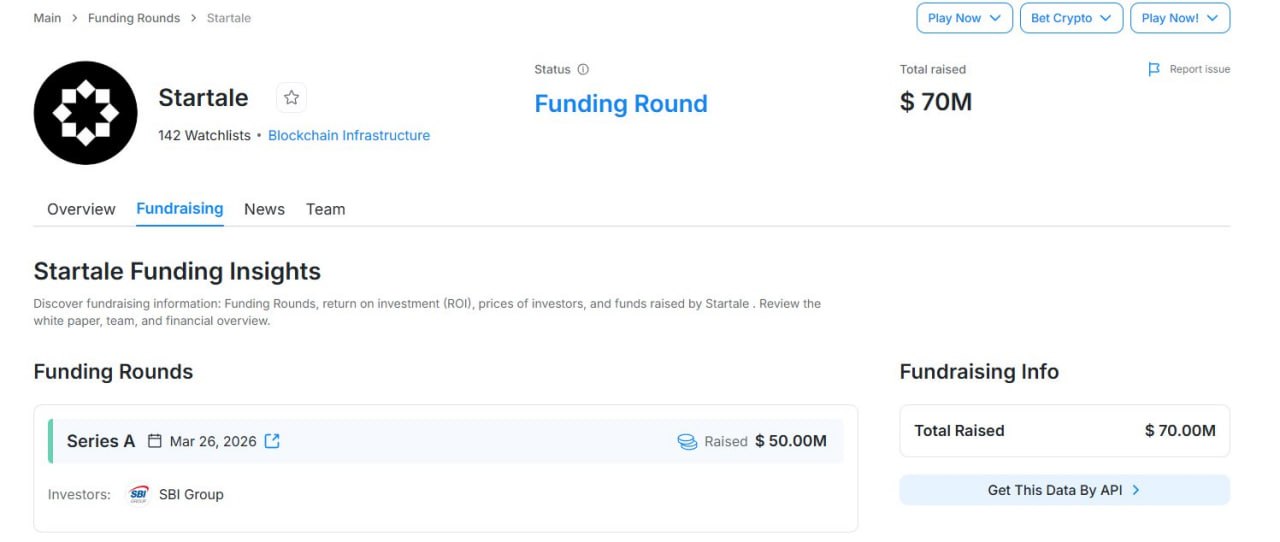The width and height of the screenshot is (1280, 542).
Task: Open the Series A external link icon
Action: pos(272,441)
